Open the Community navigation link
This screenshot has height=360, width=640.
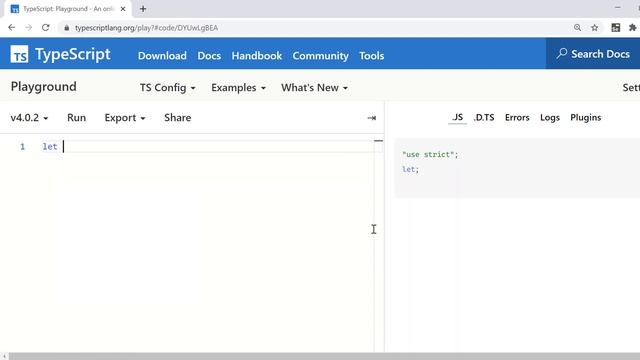(x=320, y=56)
